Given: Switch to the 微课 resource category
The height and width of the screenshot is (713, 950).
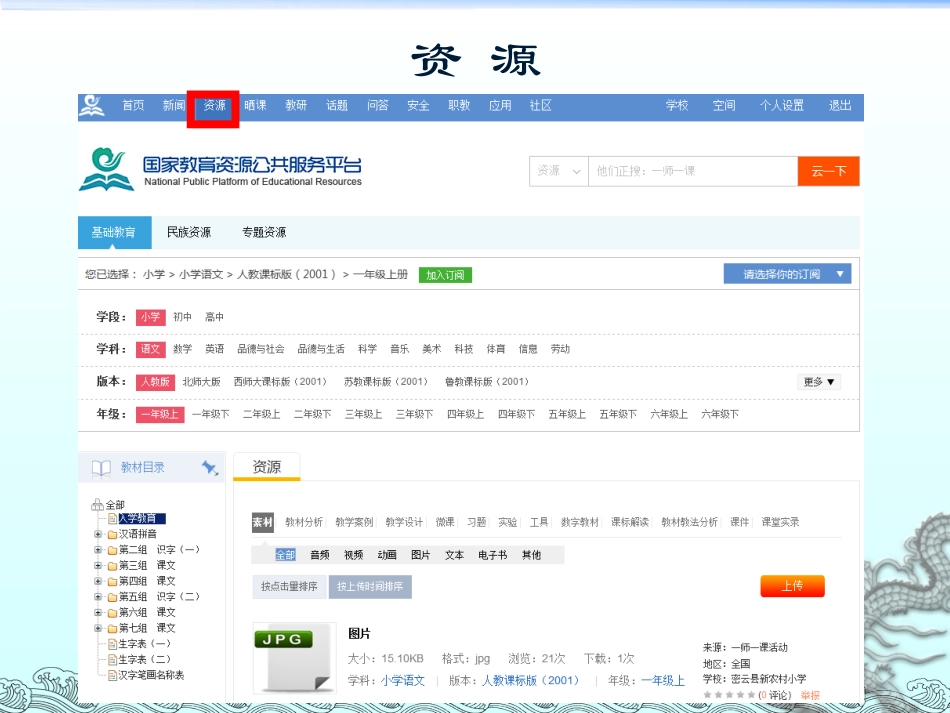Looking at the screenshot, I should point(445,522).
